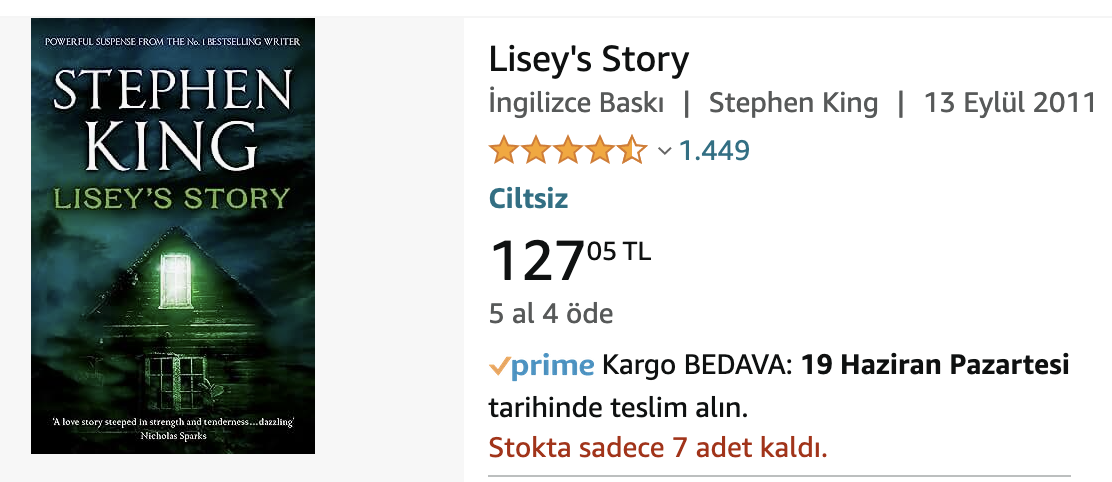Click the prime logo

552,366
